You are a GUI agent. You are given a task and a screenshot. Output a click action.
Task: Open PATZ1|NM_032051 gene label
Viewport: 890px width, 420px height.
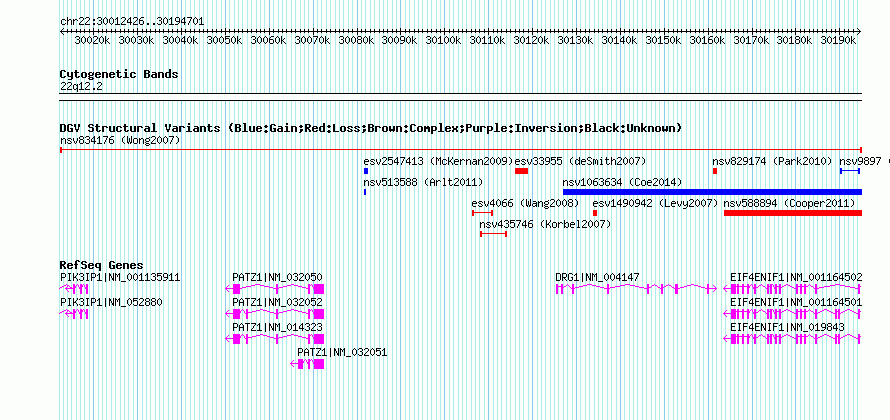(x=342, y=352)
